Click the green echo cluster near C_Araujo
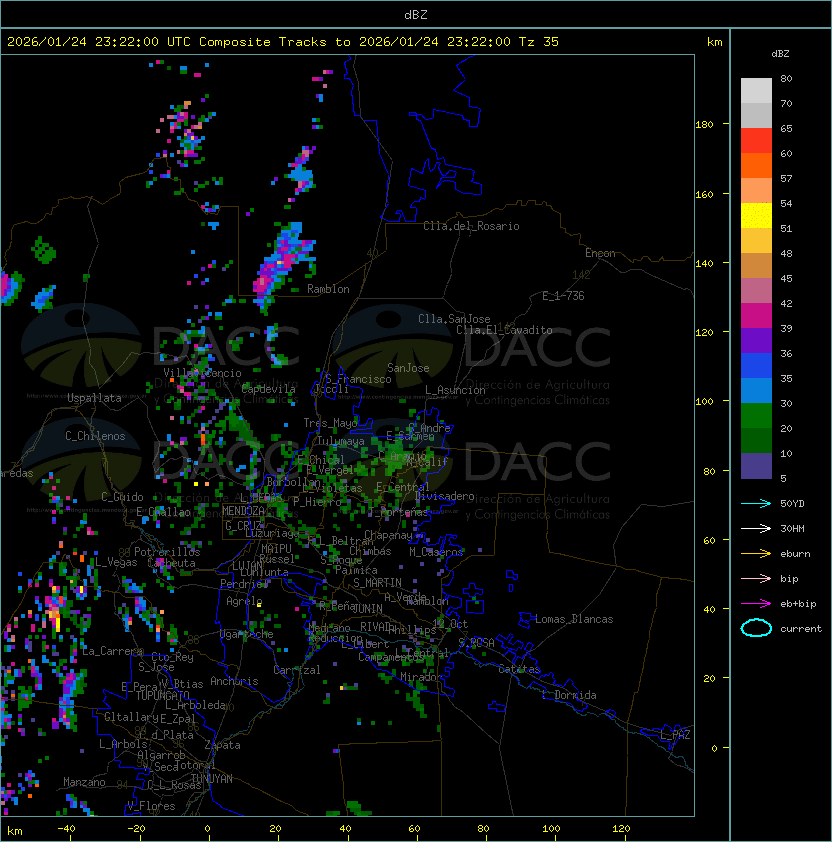The image size is (832, 842). coord(395,454)
